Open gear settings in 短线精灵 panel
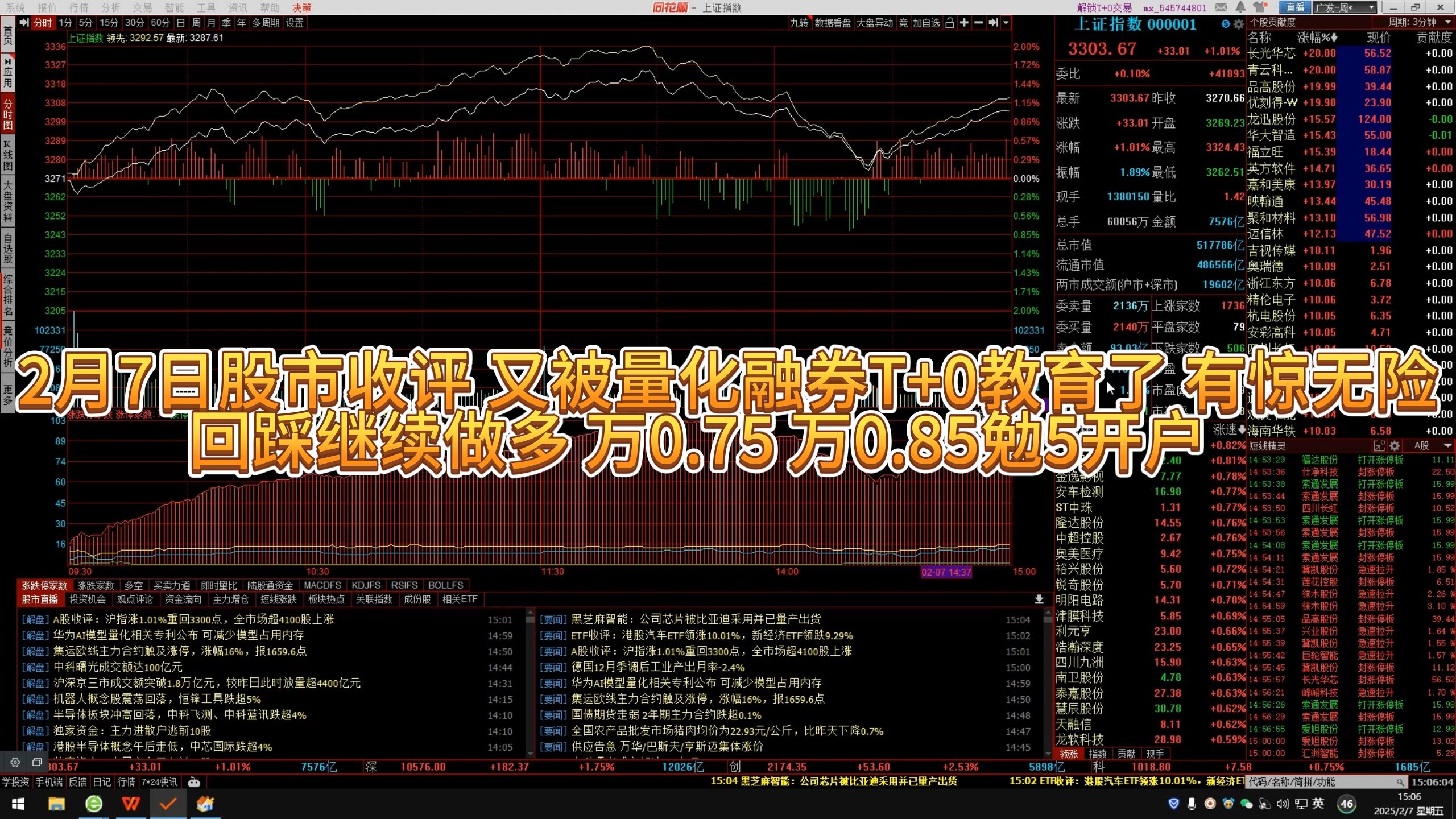 [x=1394, y=446]
